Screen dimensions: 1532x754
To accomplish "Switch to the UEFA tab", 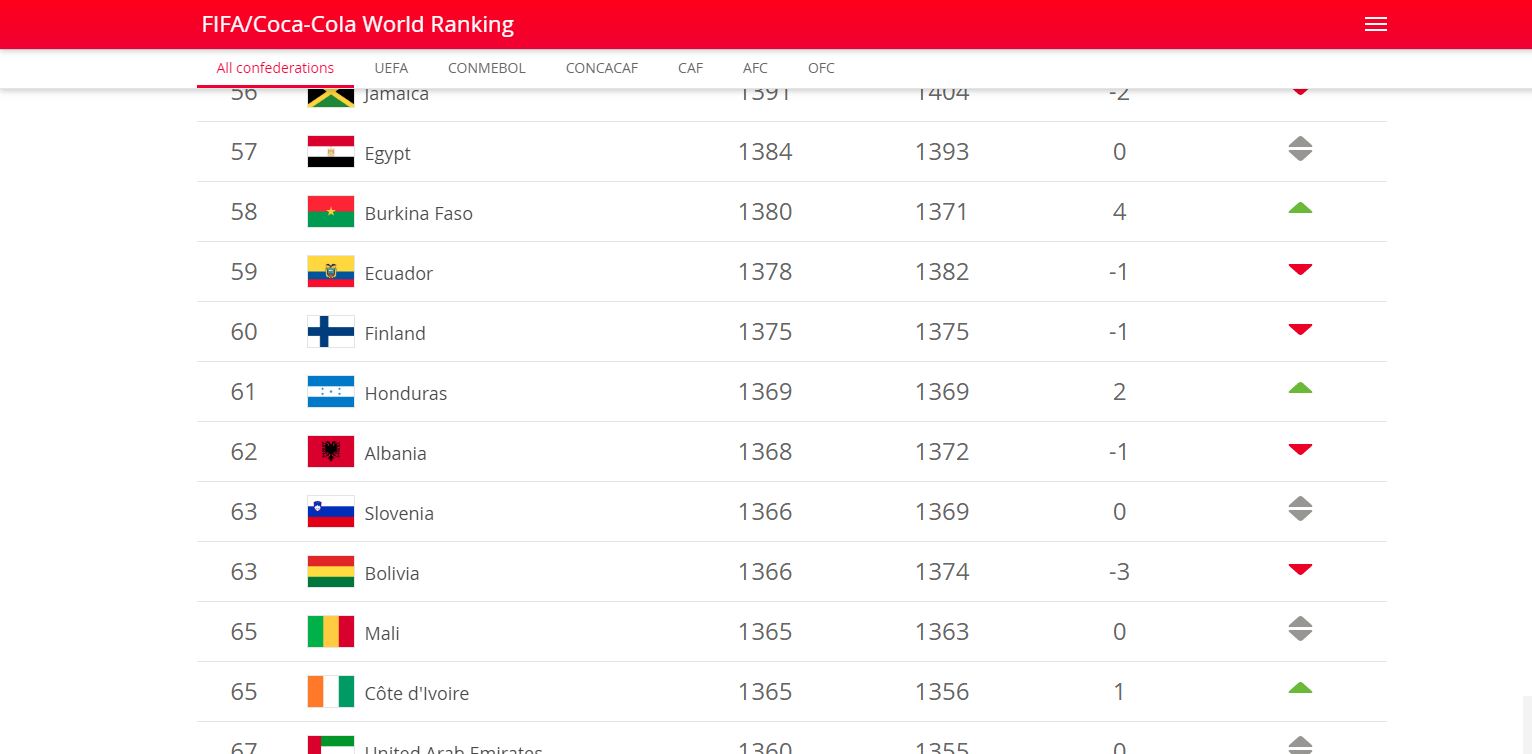I will click(391, 68).
